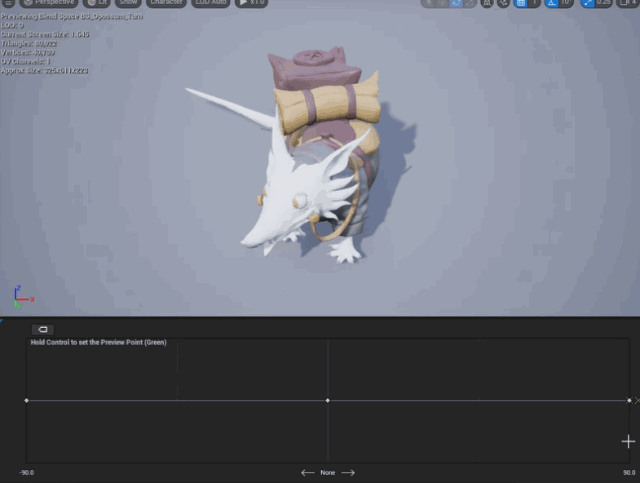Open the Show menu
Image resolution: width=640 pixels, height=483 pixels.
coord(129,3)
